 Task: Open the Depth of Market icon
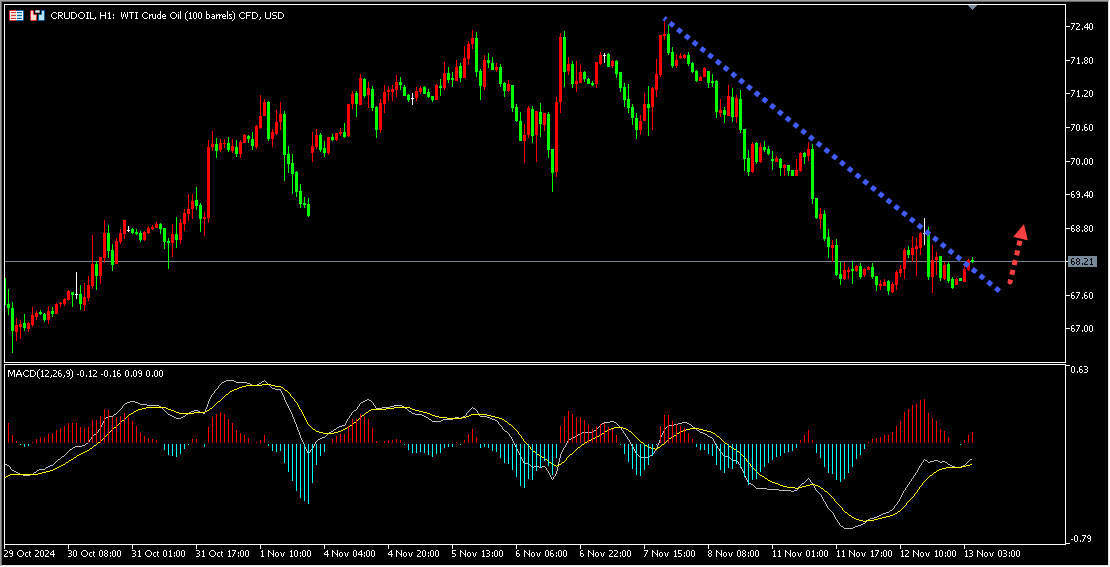[x=37, y=16]
